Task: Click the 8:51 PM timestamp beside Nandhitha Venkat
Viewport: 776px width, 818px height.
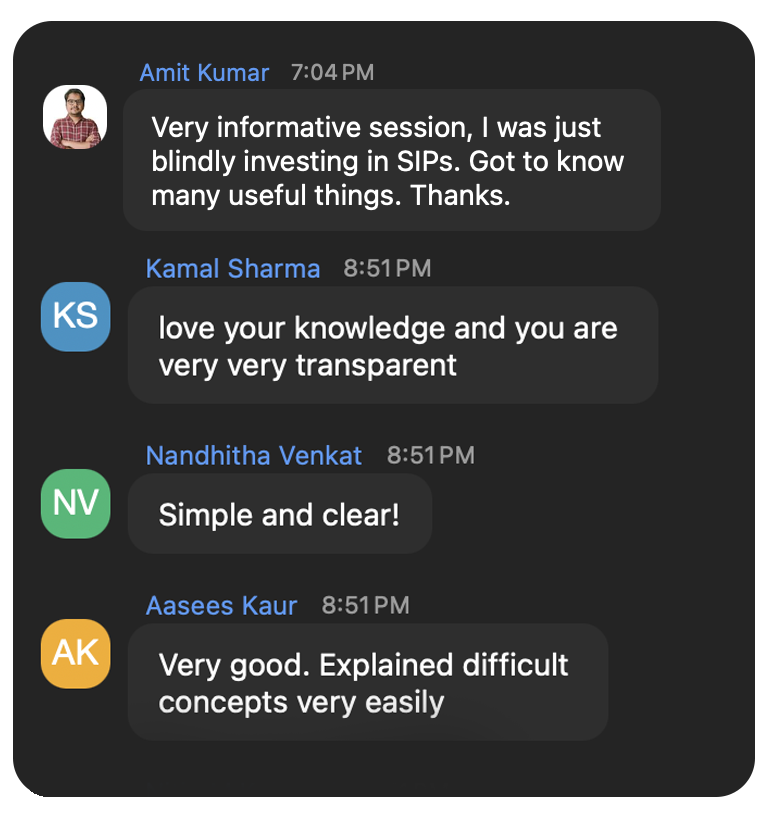Action: point(431,455)
